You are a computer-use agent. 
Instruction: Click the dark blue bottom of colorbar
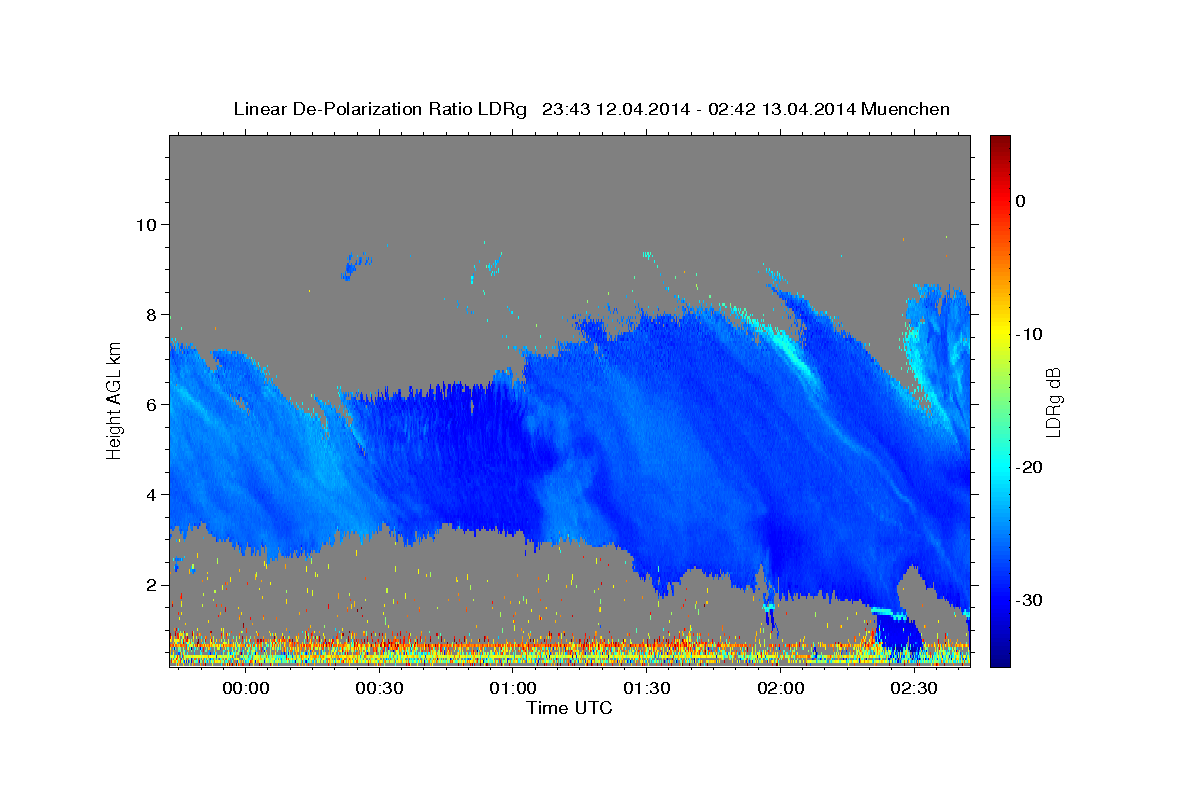pos(1000,657)
